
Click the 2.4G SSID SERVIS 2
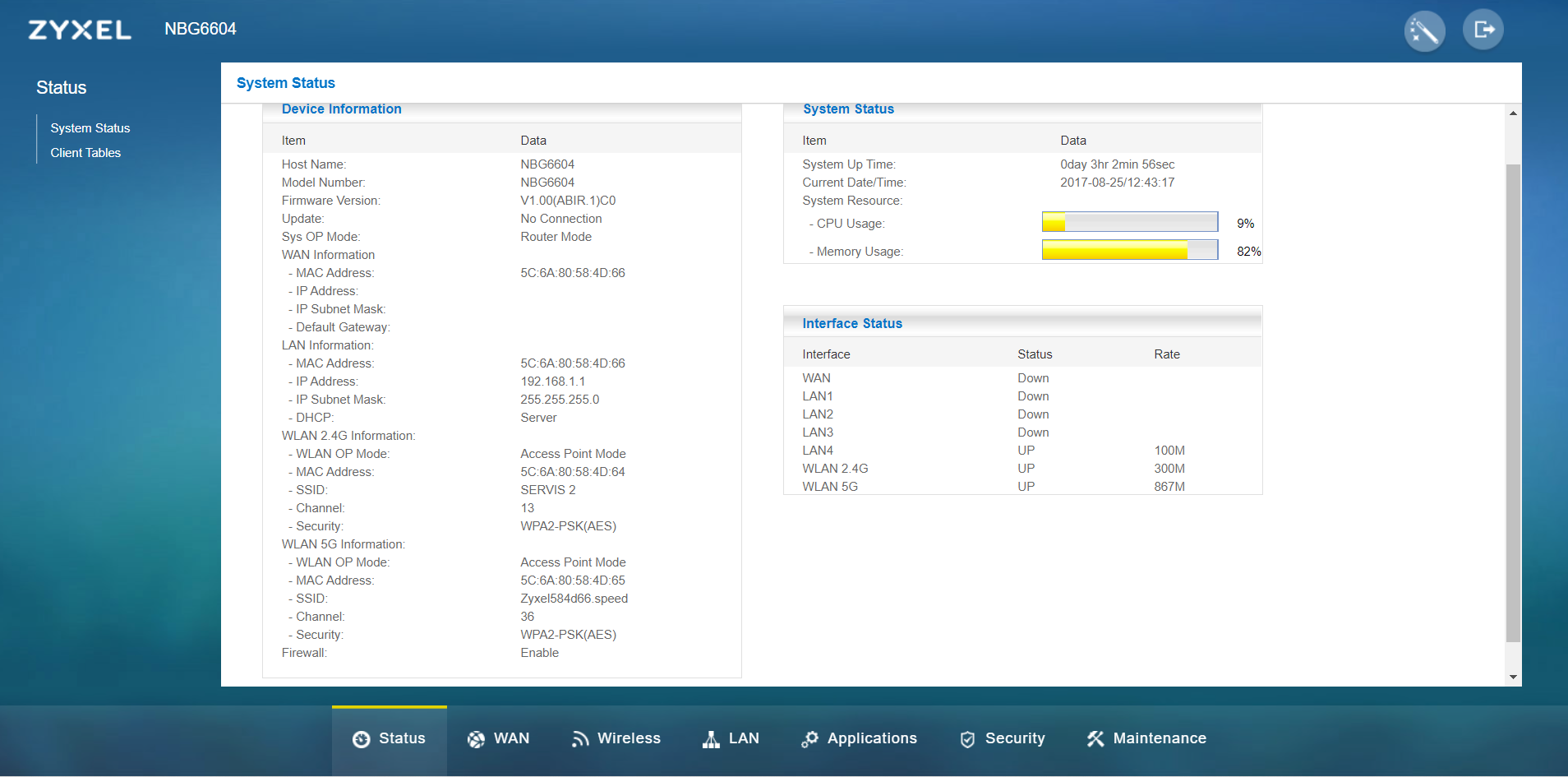[548, 490]
